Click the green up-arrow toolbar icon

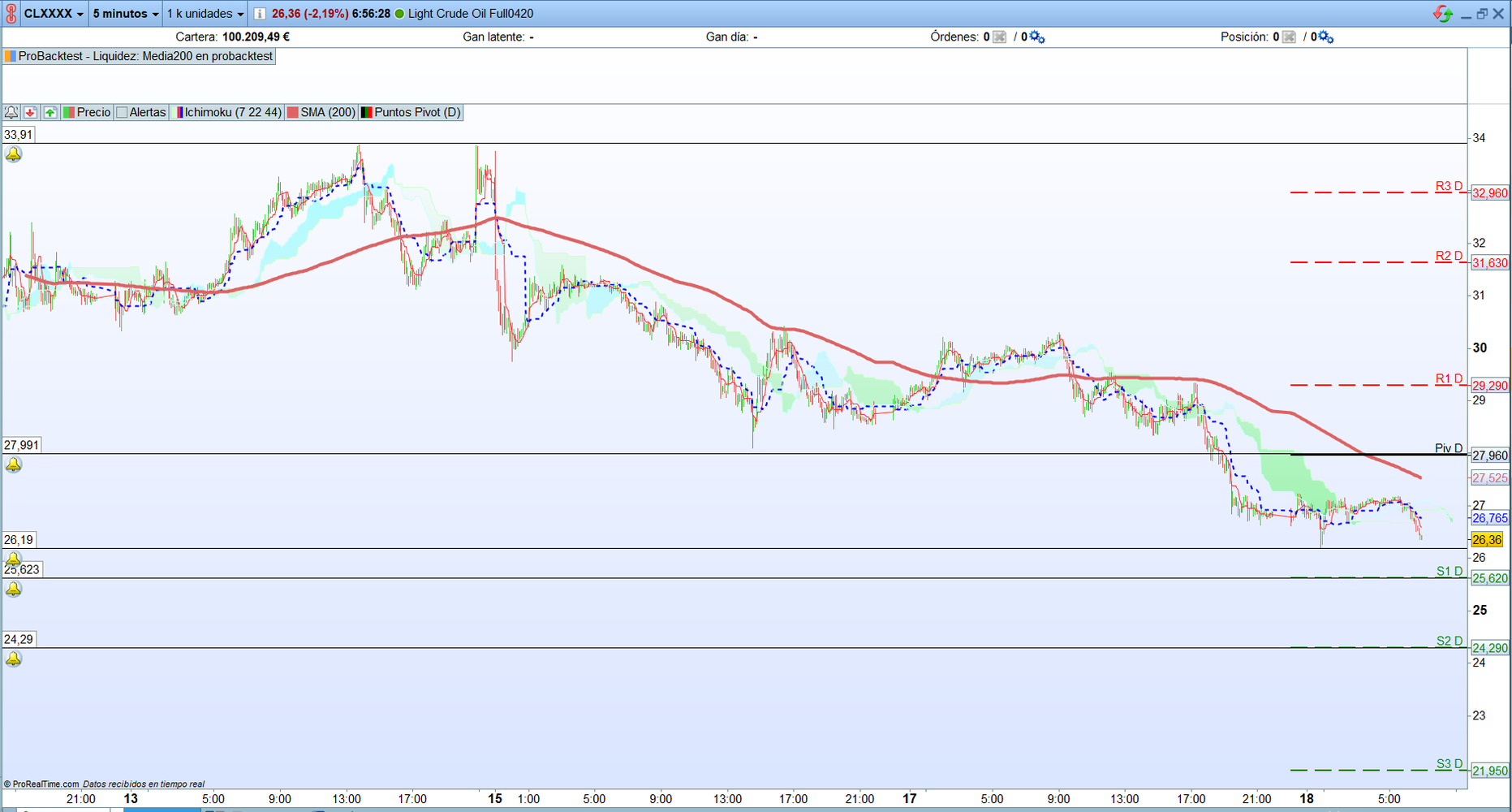[50, 112]
